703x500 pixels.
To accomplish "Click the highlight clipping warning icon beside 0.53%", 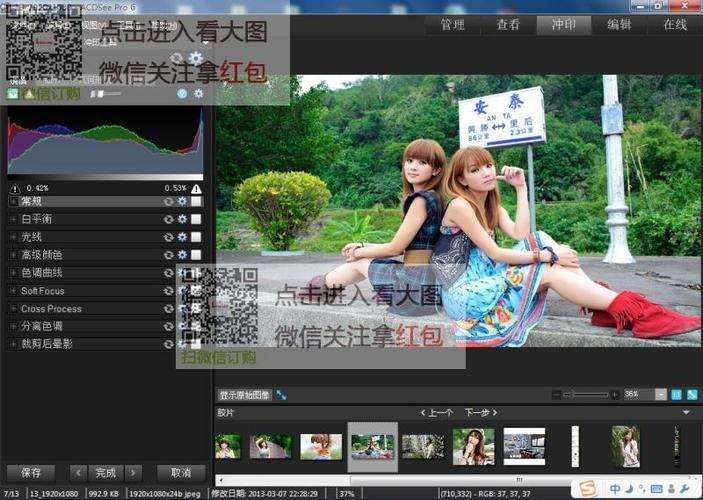I will (x=196, y=188).
